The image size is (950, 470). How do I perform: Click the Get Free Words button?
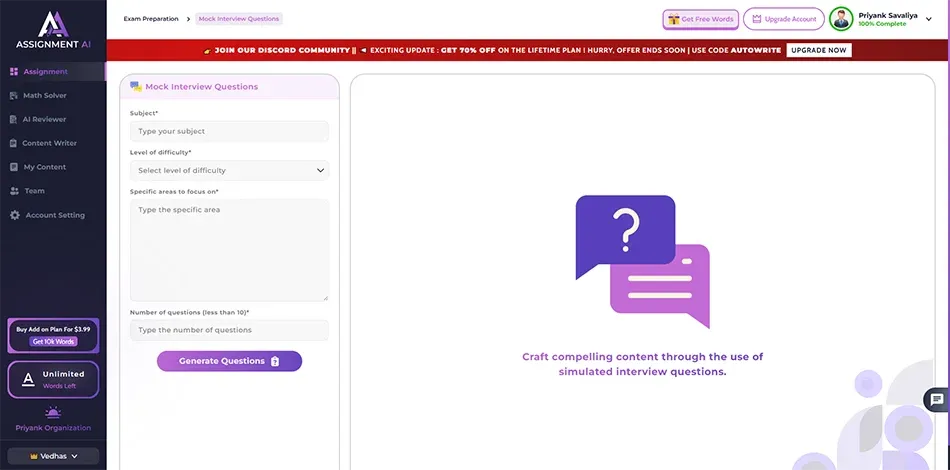coord(700,19)
